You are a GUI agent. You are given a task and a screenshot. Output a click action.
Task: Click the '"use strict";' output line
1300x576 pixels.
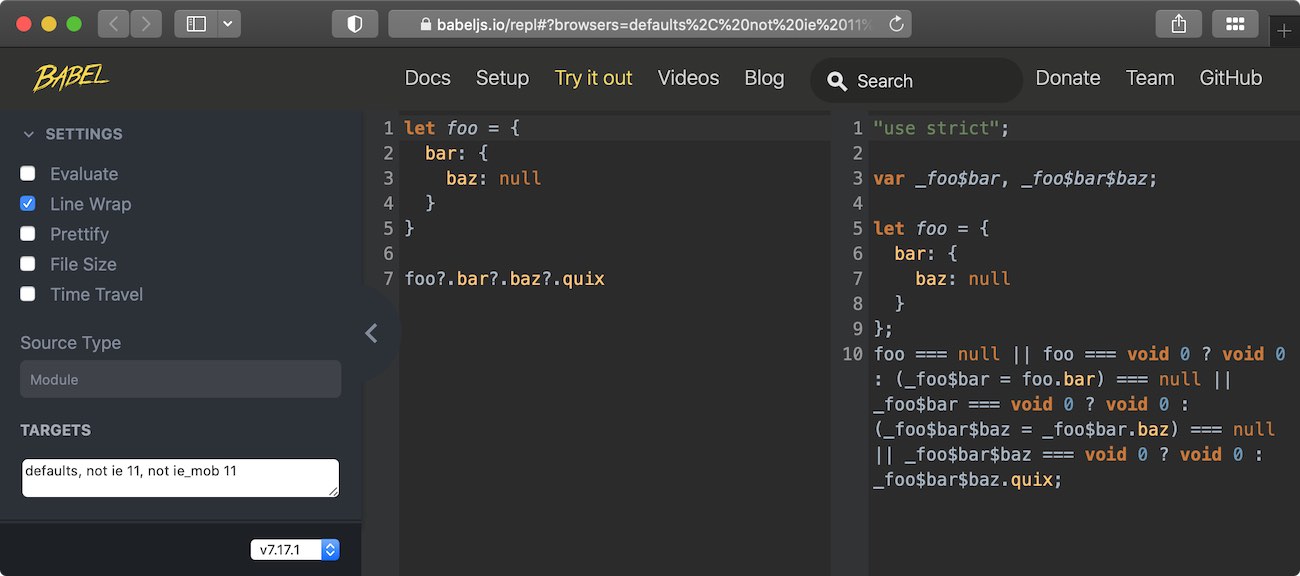941,128
